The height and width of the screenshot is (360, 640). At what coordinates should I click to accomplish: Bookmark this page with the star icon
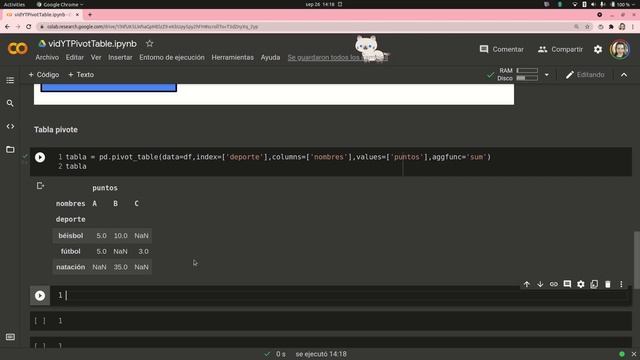[x=587, y=27]
